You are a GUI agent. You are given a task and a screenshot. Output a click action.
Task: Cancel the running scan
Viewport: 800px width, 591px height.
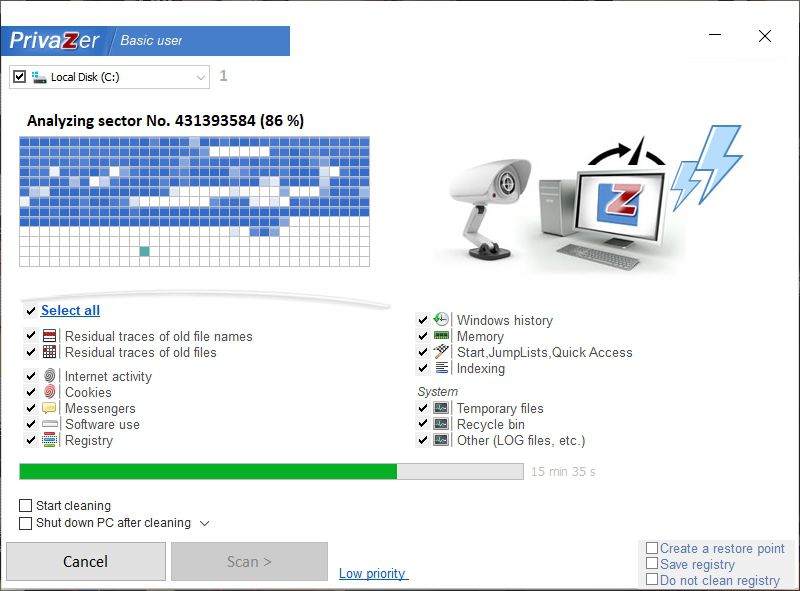click(86, 561)
